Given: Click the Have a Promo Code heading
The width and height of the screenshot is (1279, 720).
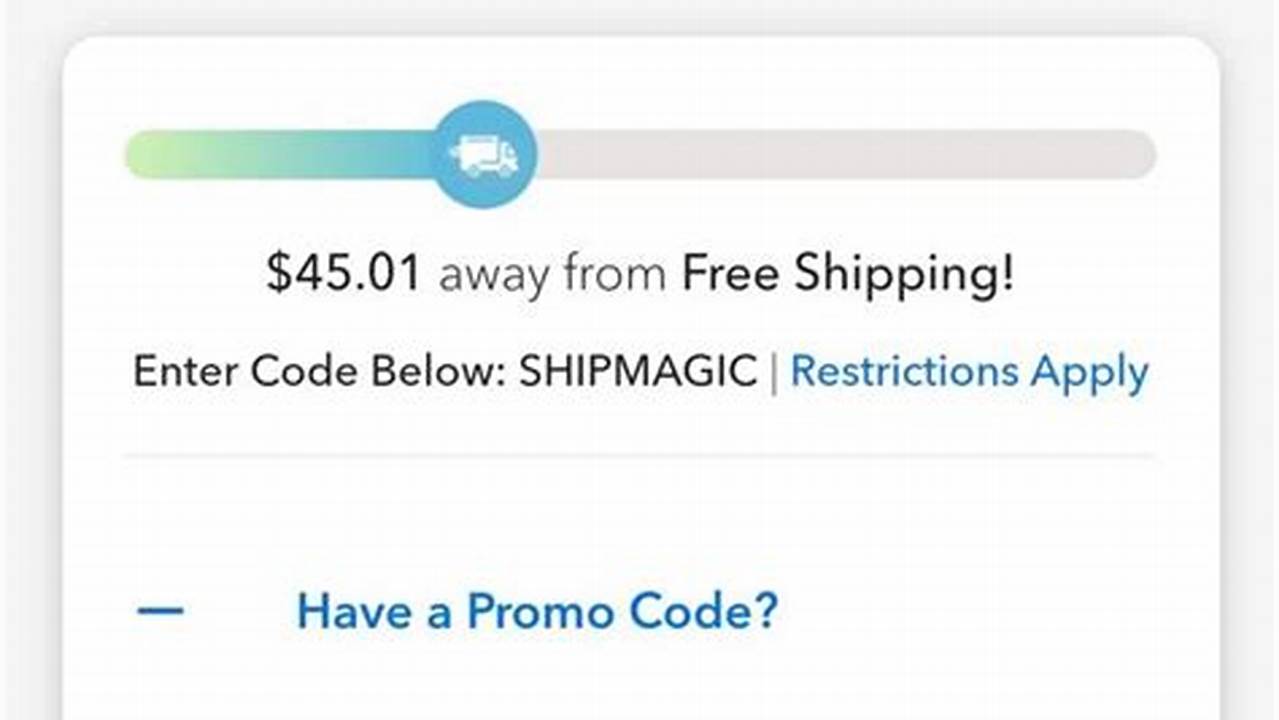Looking at the screenshot, I should pyautogui.click(x=537, y=611).
